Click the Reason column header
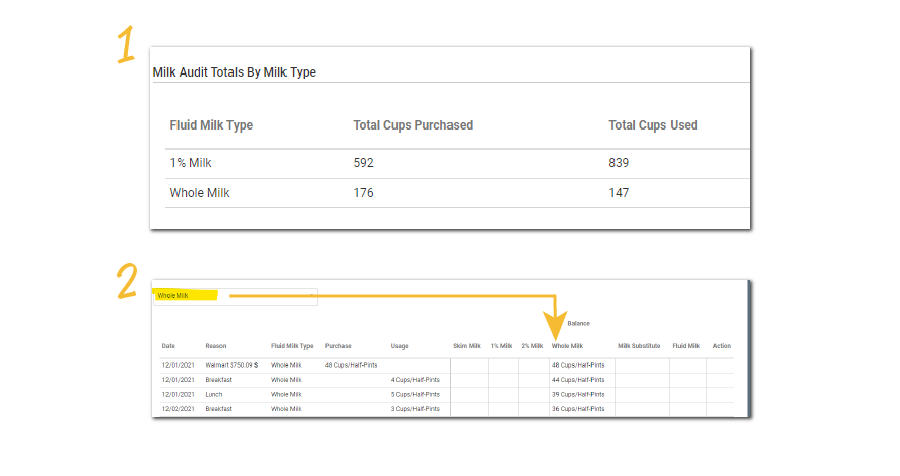Image resolution: width=900 pixels, height=476 pixels. coord(216,346)
